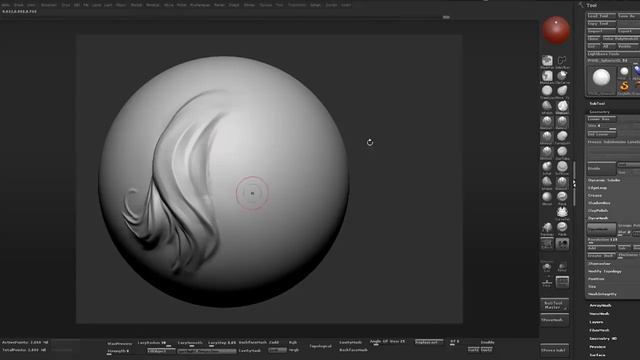This screenshot has width=640, height=360.
Task: Select the Inflat brush icon
Action: coord(547,168)
